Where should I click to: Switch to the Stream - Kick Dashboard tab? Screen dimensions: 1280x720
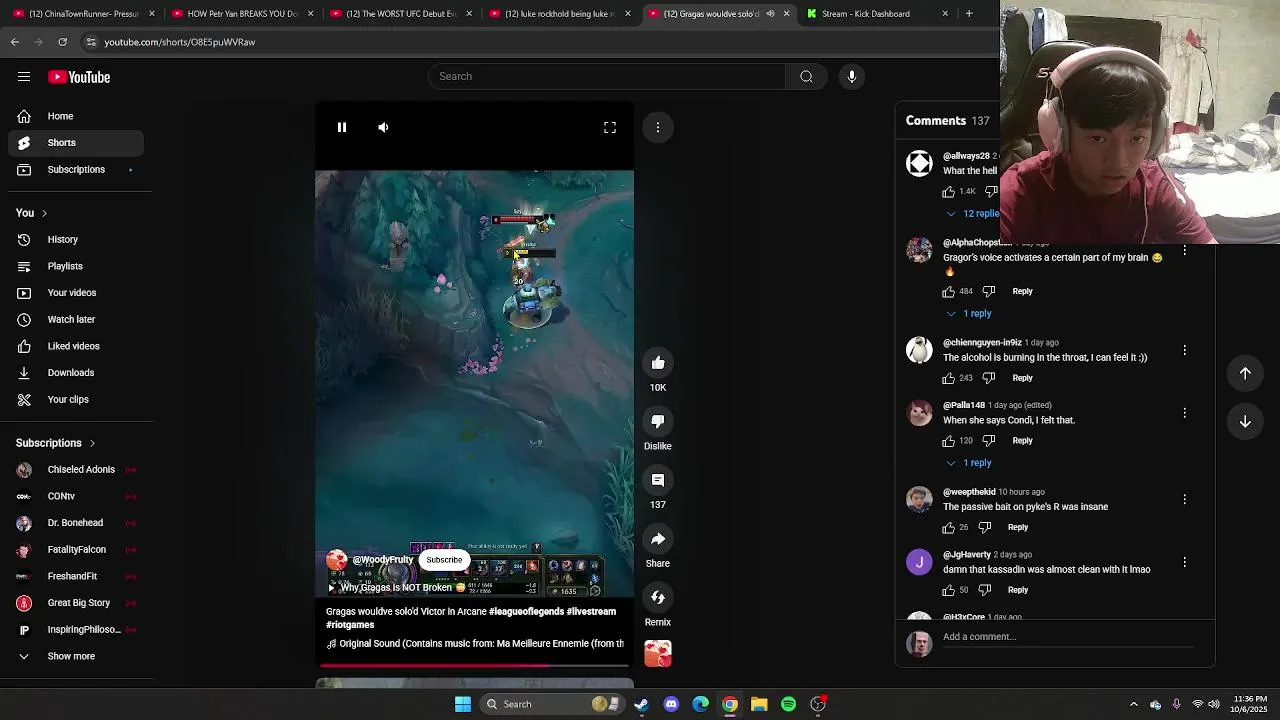point(877,14)
